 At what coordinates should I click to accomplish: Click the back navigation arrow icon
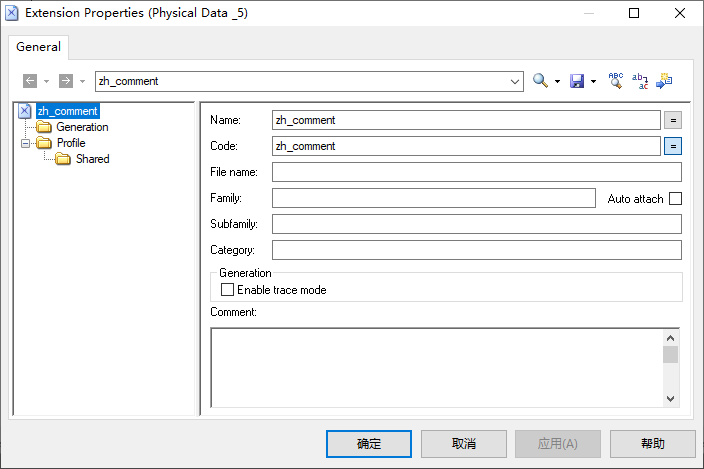30,81
